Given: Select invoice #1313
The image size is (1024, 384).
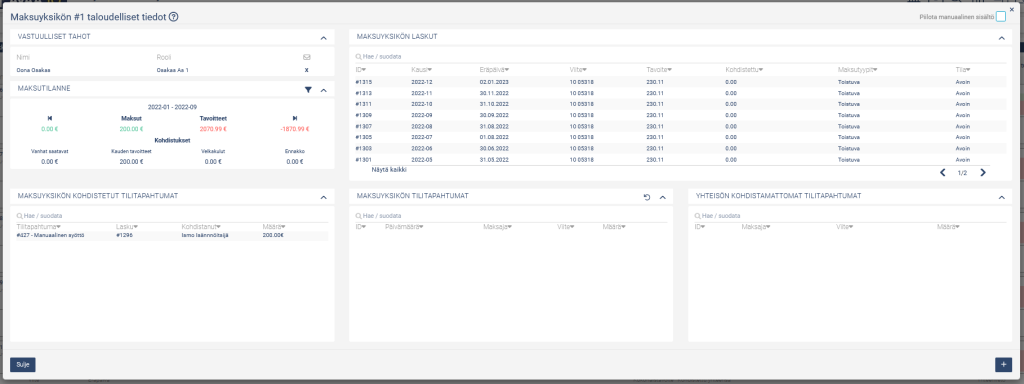Looking at the screenshot, I should [680, 93].
